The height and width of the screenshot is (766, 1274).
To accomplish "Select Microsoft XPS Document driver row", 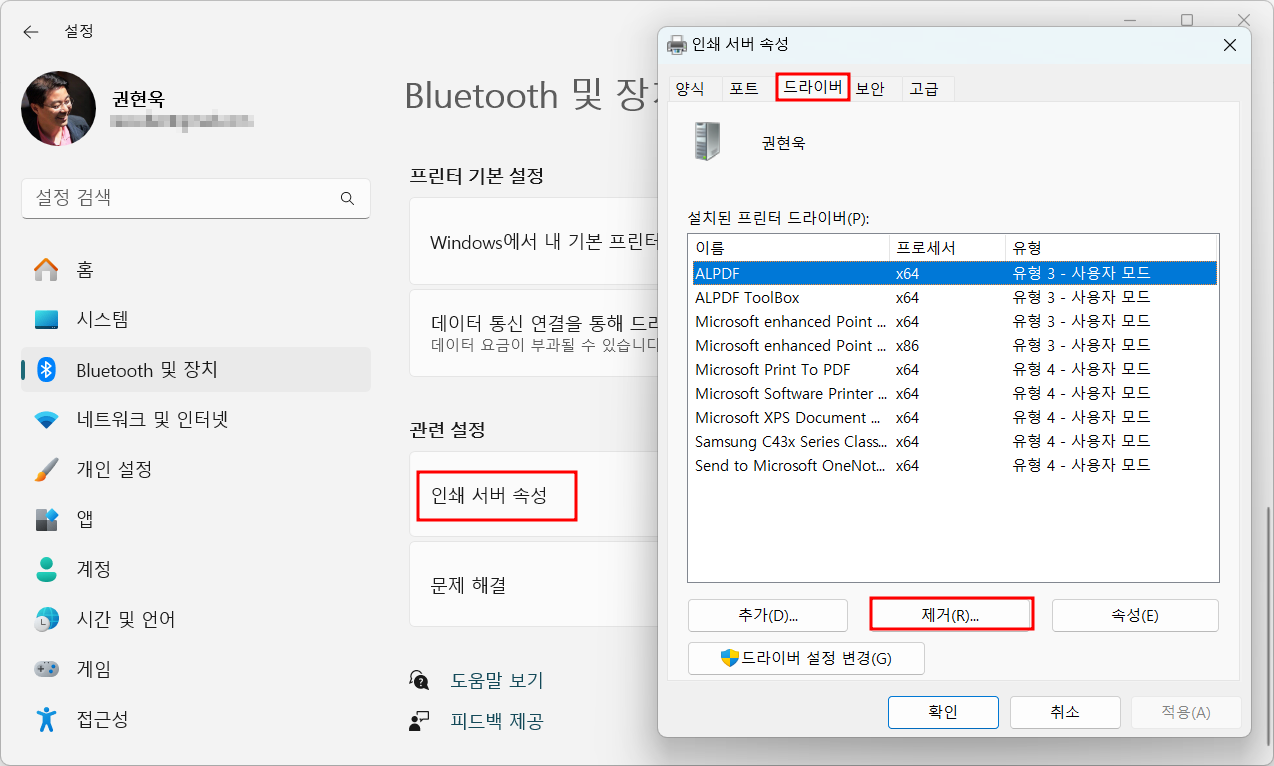I will [x=953, y=417].
